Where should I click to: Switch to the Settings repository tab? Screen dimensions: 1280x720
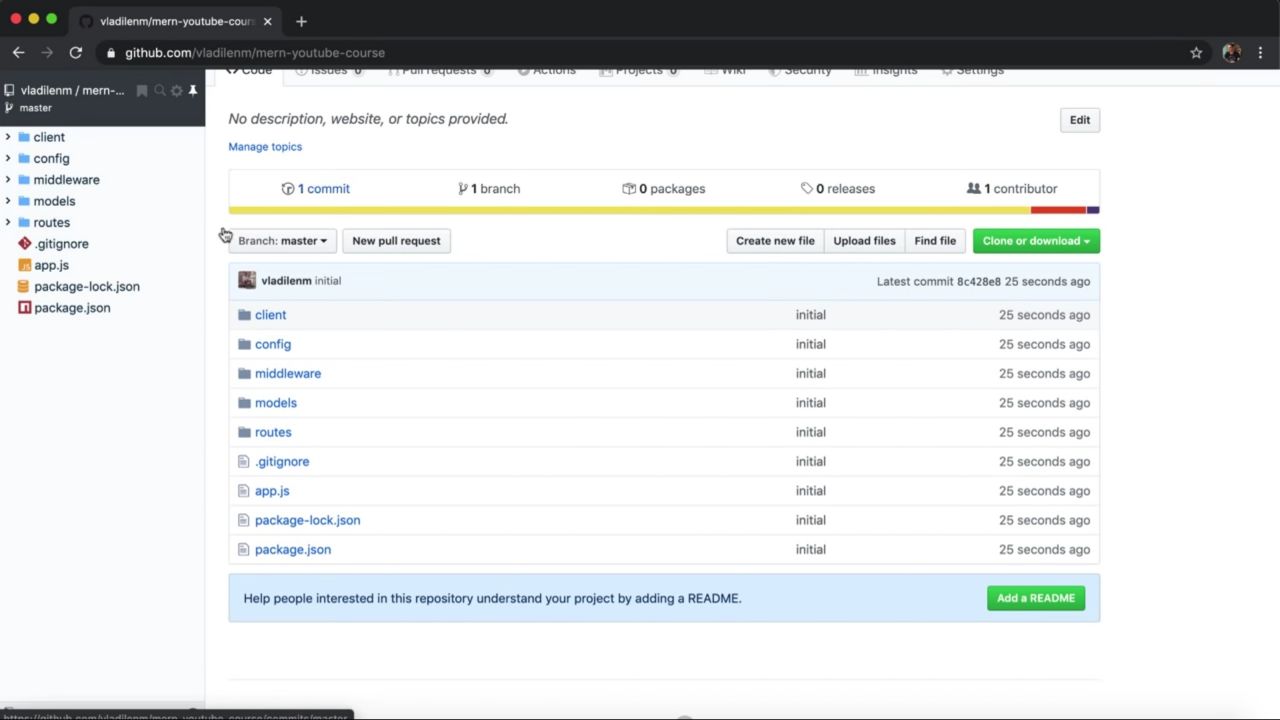[x=972, y=71]
